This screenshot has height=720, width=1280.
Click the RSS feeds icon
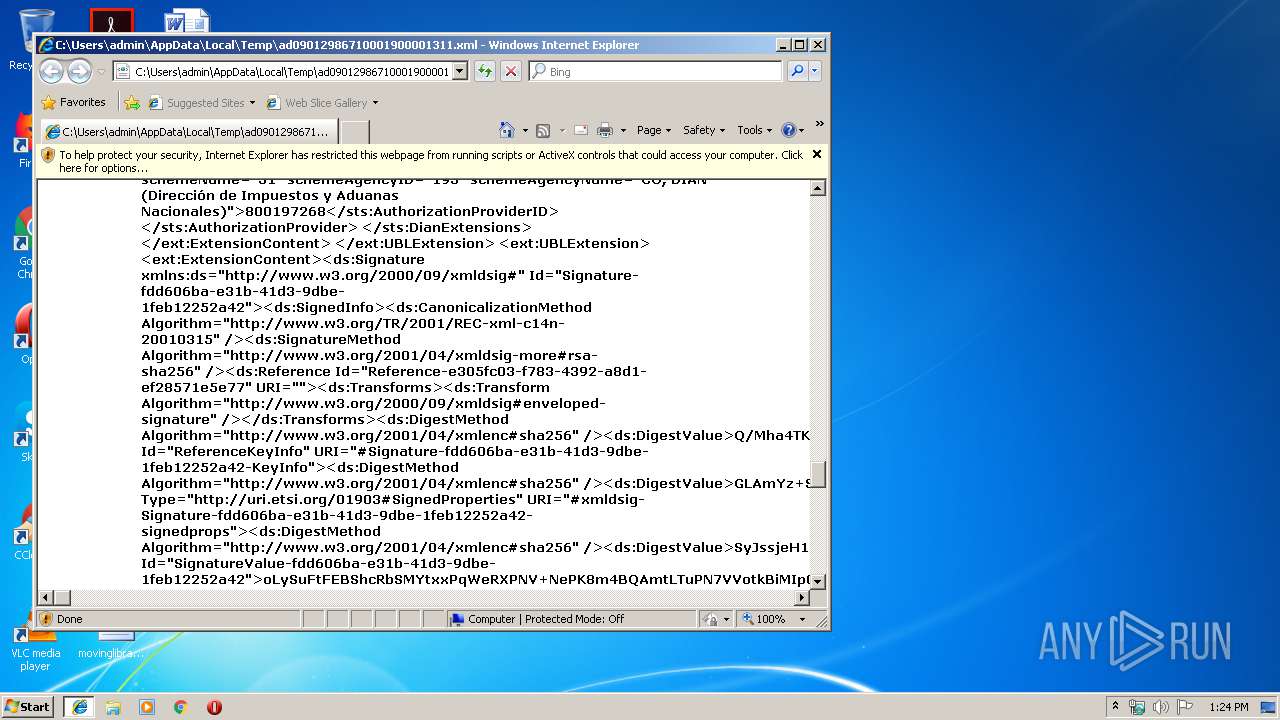[543, 130]
